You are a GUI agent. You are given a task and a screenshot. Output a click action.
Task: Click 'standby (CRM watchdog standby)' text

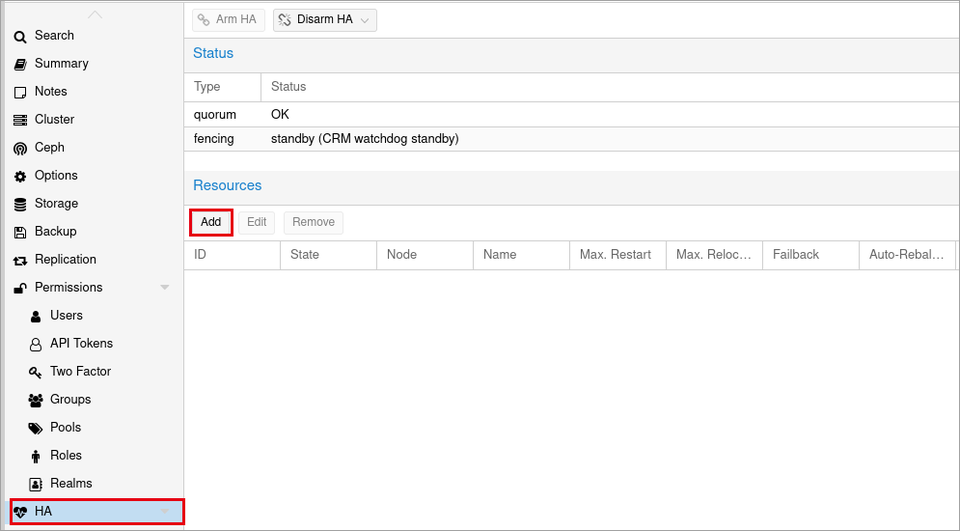[365, 139]
